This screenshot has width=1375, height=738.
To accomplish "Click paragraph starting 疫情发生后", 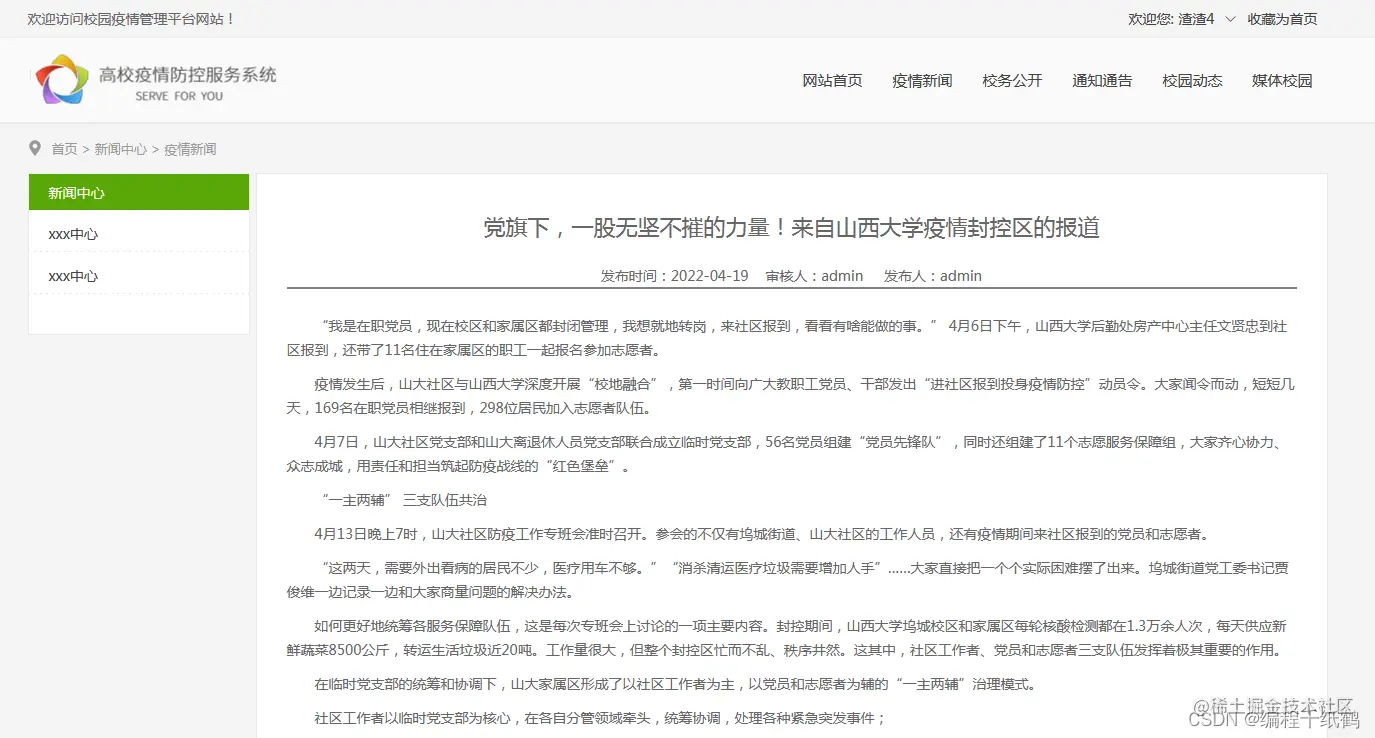I will point(791,396).
